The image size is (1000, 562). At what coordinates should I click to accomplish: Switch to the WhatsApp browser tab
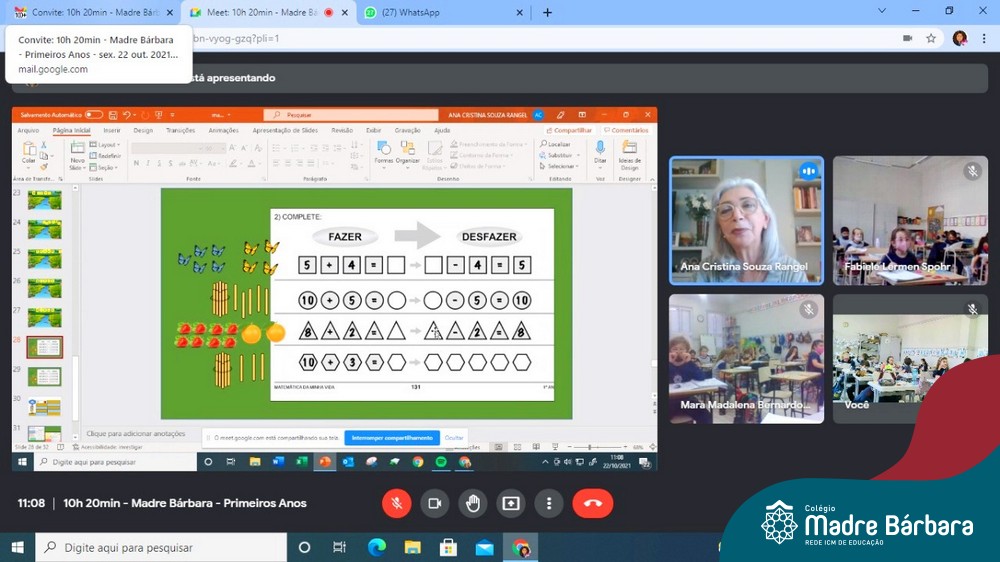tap(445, 12)
